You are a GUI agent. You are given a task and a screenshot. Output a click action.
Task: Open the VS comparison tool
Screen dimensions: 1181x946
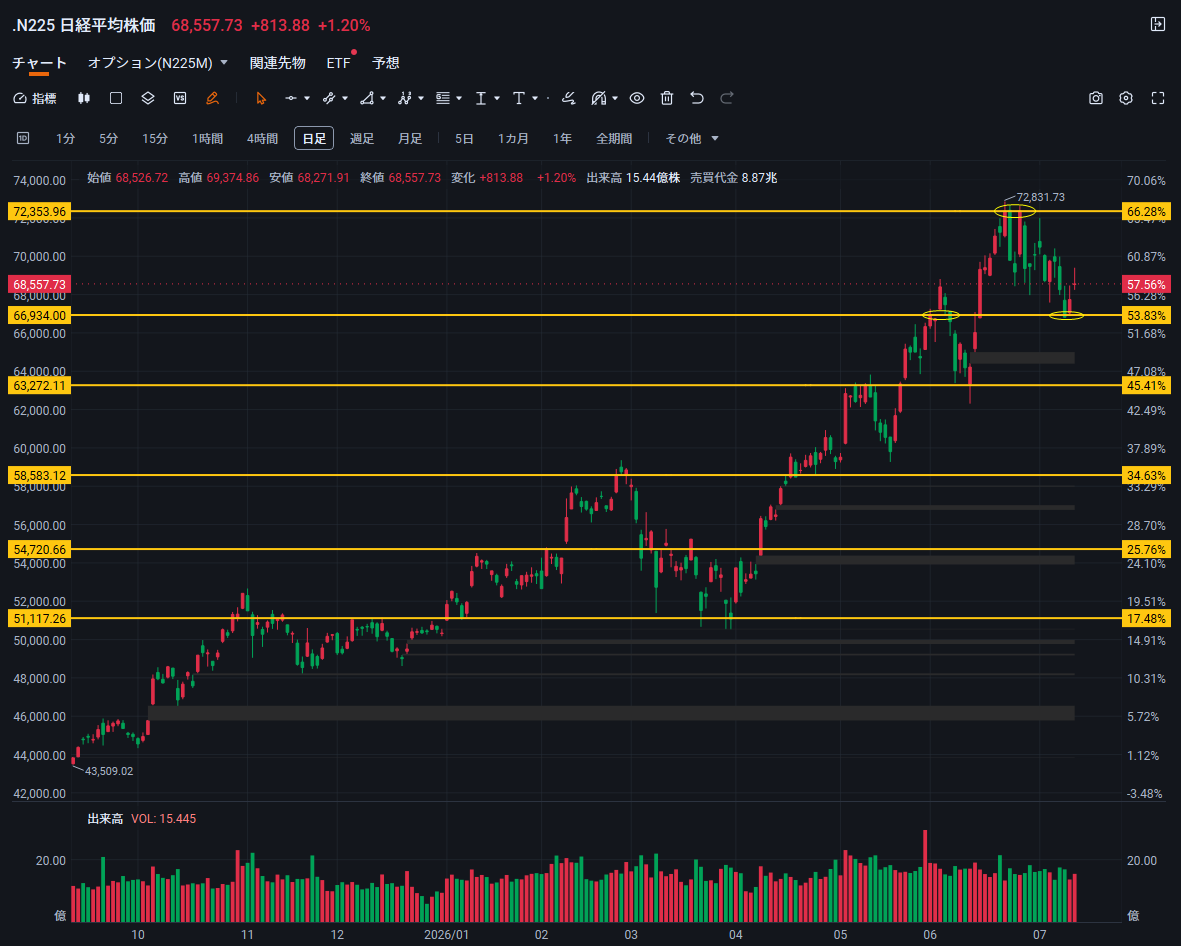coord(180,98)
